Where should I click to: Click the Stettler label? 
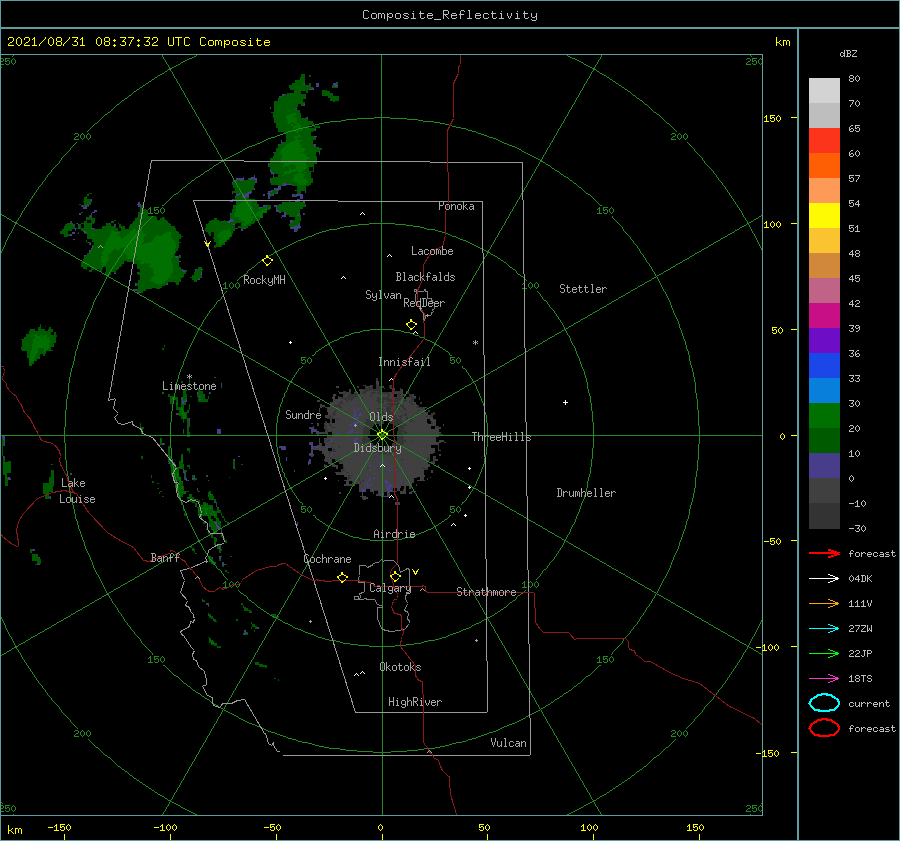pos(583,289)
